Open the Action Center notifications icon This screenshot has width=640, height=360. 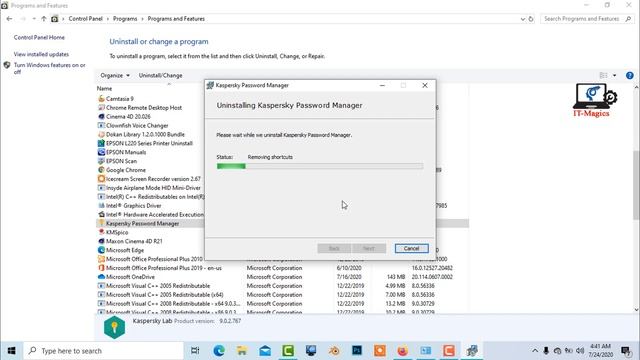[x=626, y=351]
